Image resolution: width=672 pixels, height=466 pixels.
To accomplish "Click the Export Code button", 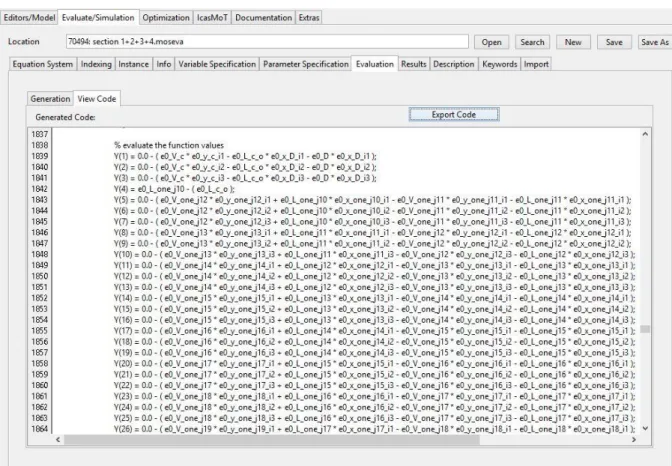I will click(454, 114).
